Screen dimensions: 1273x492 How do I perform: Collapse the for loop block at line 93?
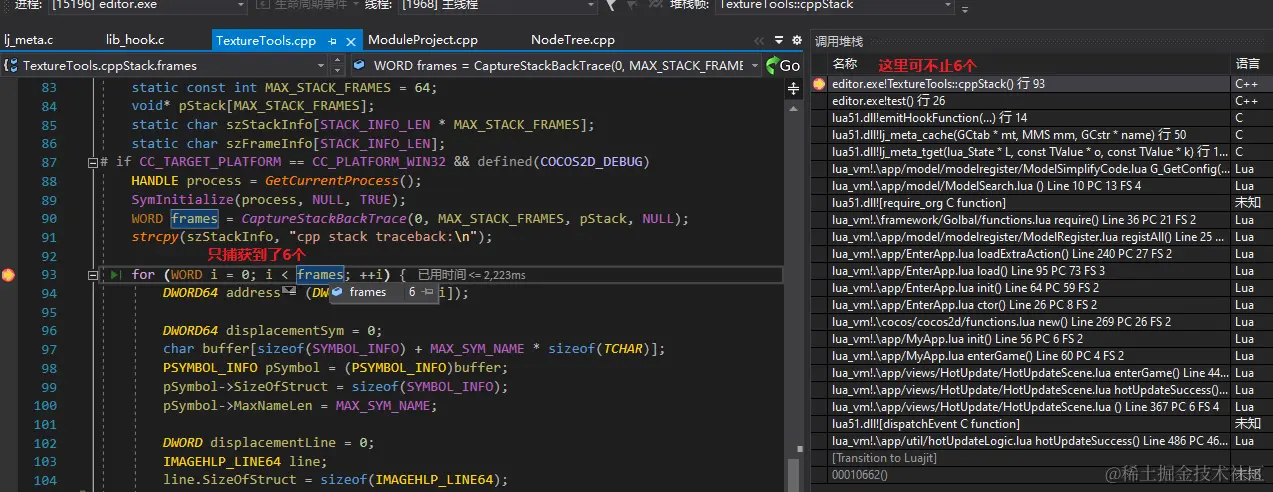point(93,275)
